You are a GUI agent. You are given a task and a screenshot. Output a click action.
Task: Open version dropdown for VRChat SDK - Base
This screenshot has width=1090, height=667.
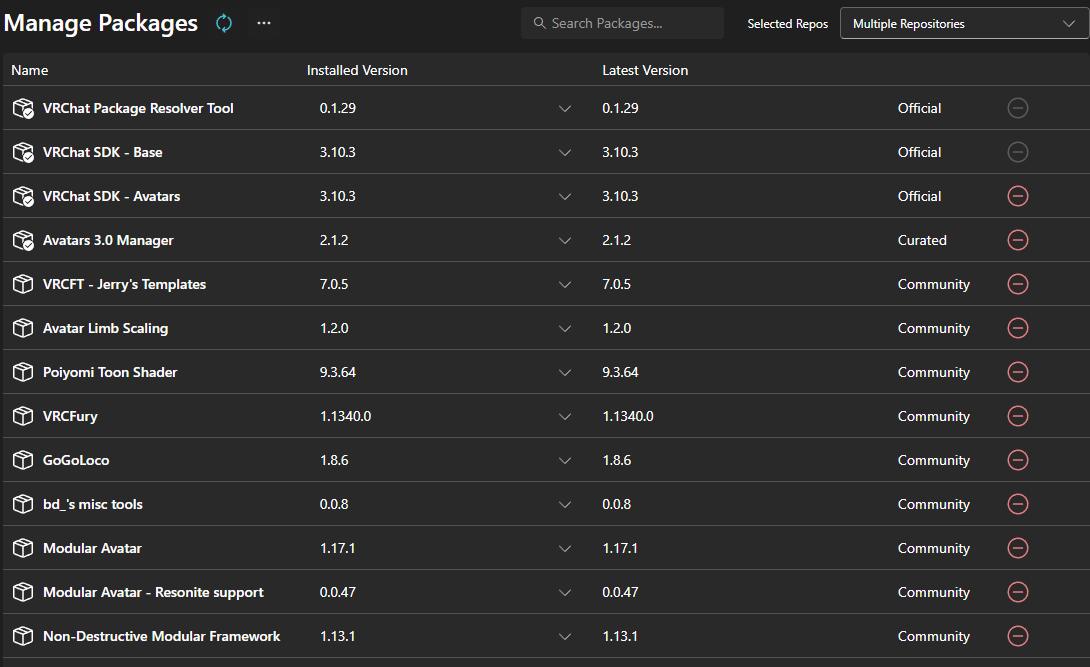565,152
